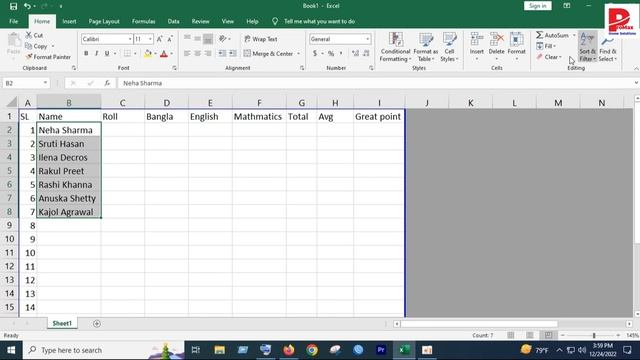Screen dimensions: 640x360
Task: Add a new sheet with plus button
Action: (97, 324)
